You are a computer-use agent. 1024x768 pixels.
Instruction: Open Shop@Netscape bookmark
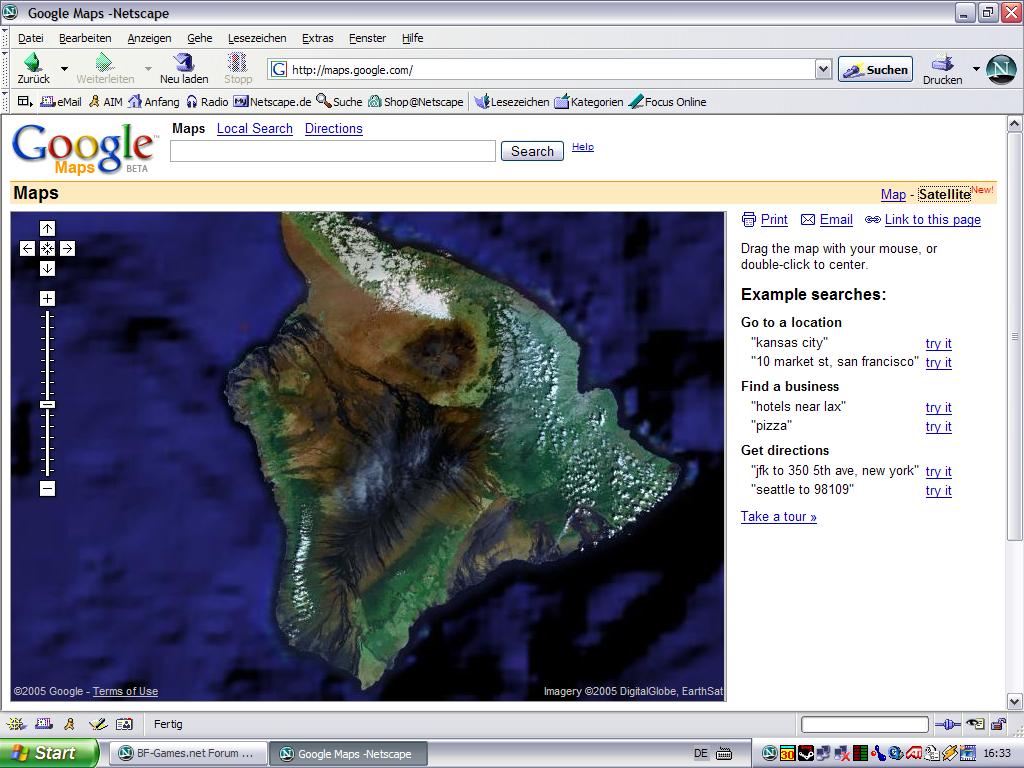tap(416, 102)
